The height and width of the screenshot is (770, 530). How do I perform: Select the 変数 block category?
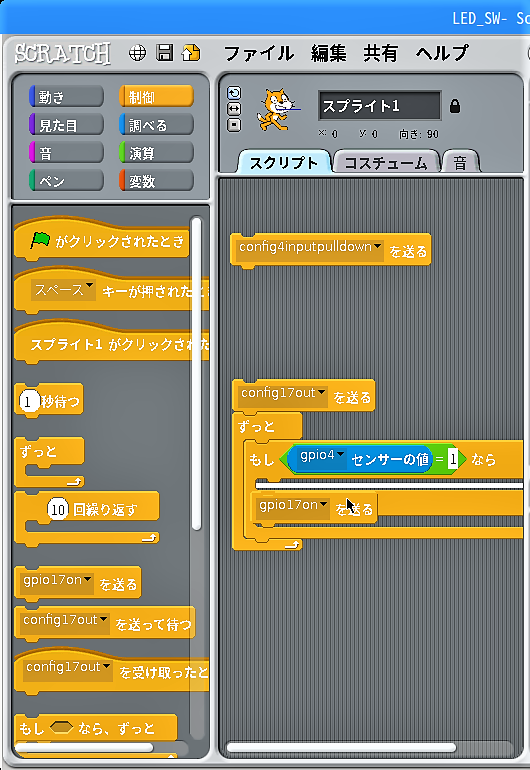pos(156,181)
